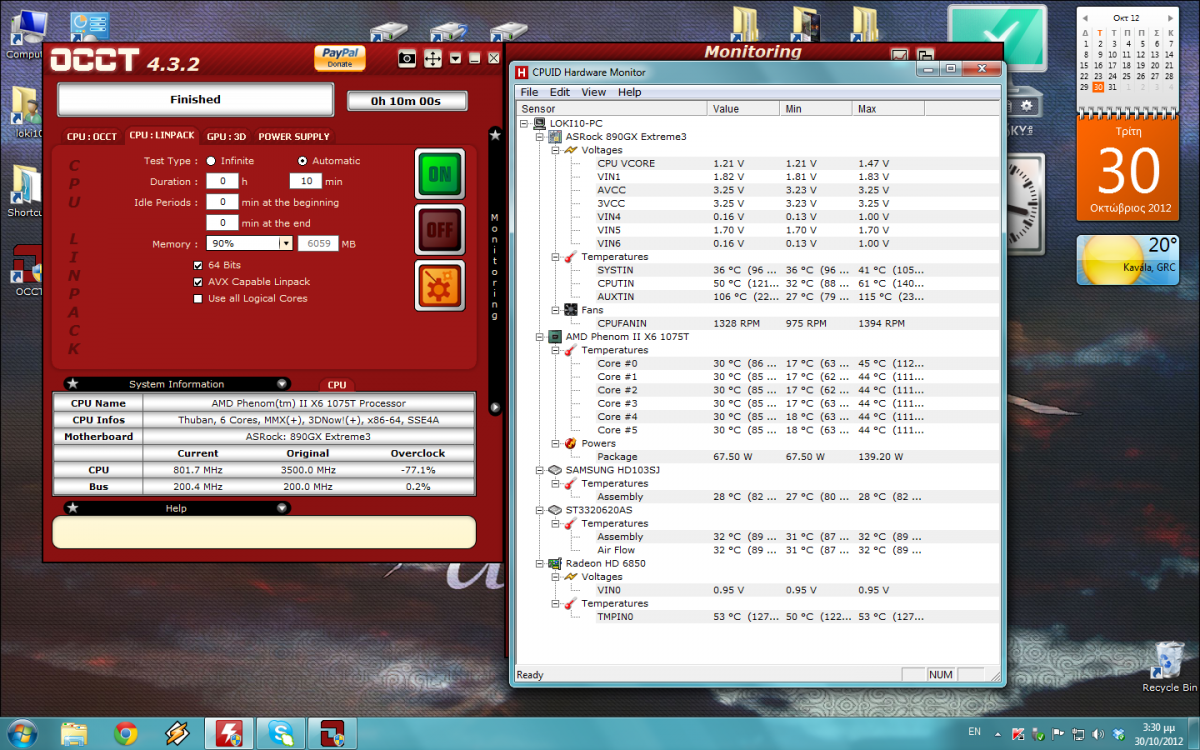Collapse the SAMSUNG HD103SJ node
The height and width of the screenshot is (750, 1200).
coord(541,470)
